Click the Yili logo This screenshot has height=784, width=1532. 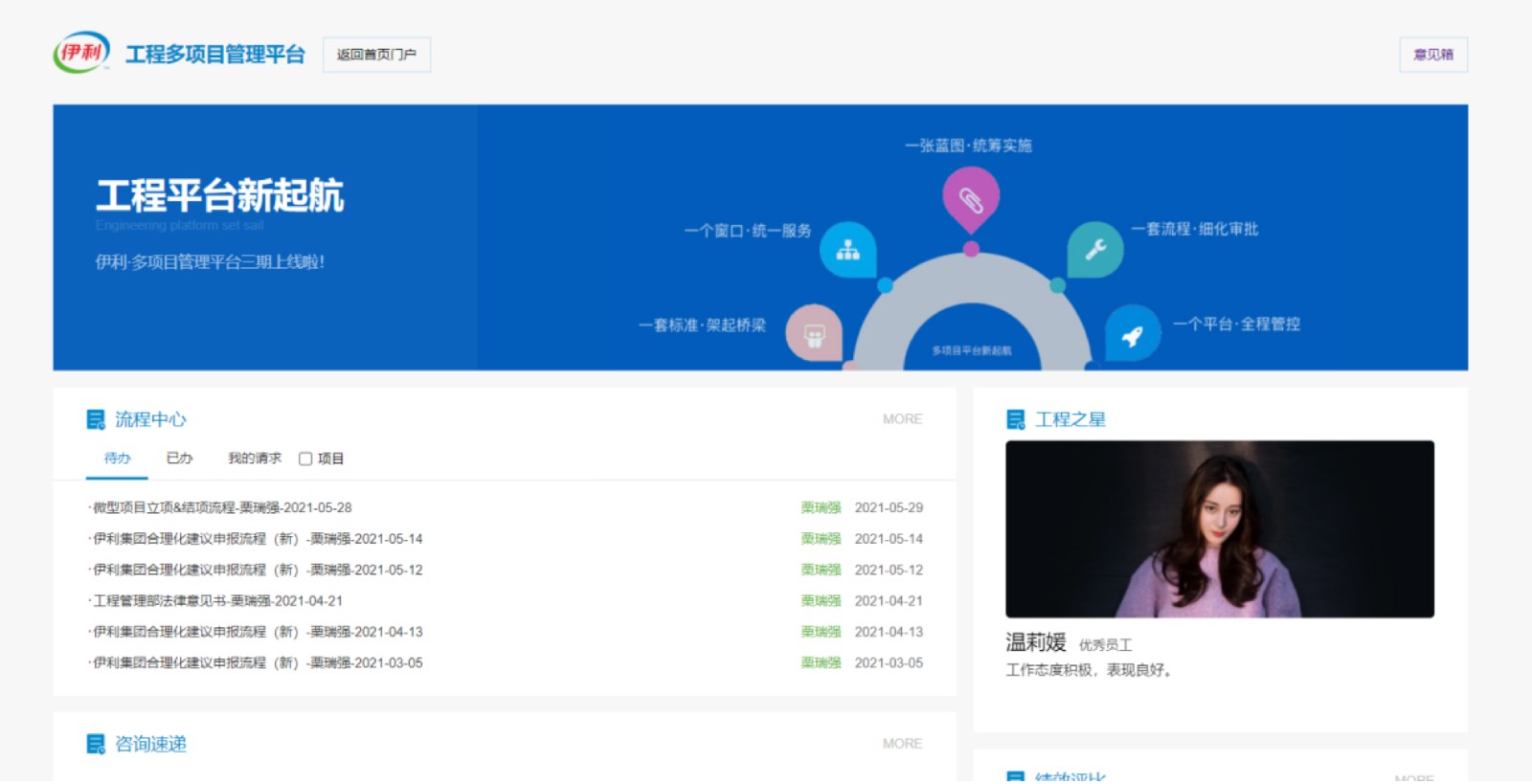coord(82,53)
